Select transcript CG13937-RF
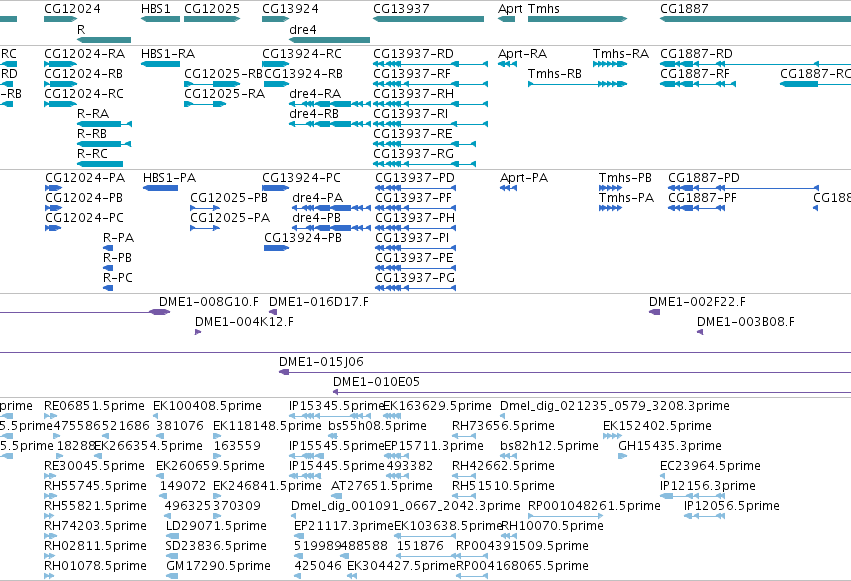 (x=412, y=74)
